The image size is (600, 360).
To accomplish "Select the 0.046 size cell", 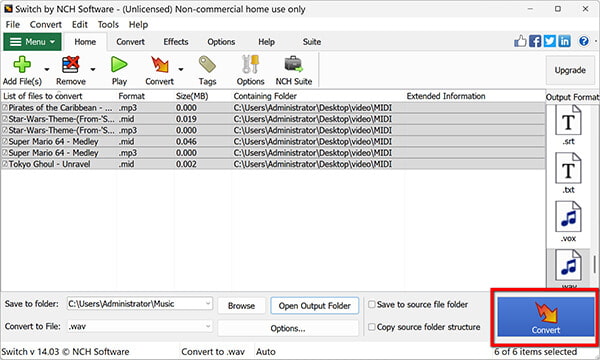I will (x=186, y=142).
